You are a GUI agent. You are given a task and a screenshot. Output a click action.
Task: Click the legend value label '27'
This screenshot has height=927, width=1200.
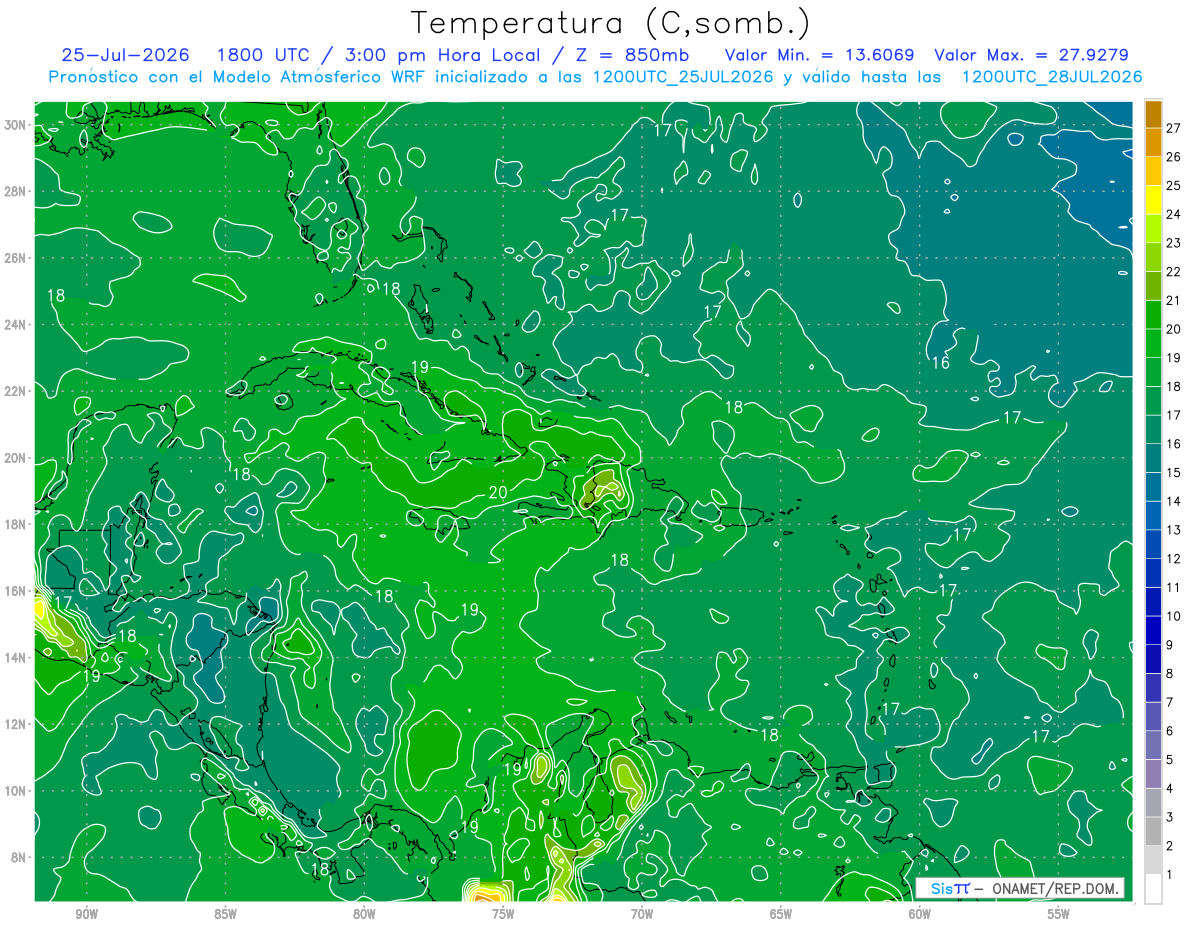[1174, 128]
